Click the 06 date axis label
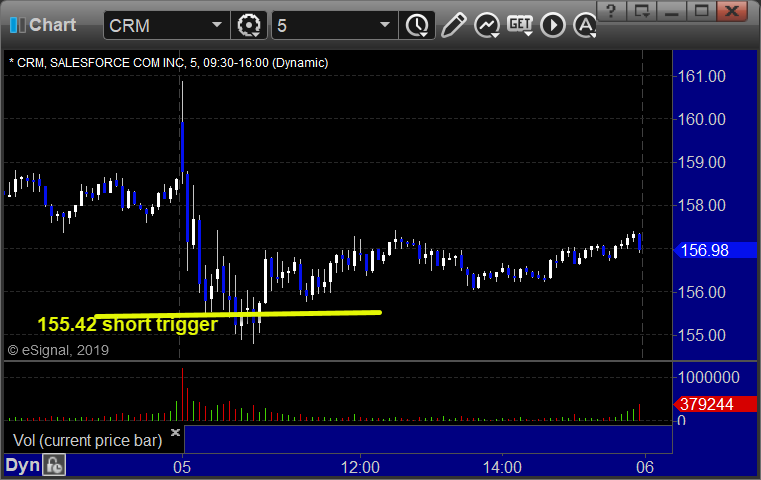 (x=645, y=467)
